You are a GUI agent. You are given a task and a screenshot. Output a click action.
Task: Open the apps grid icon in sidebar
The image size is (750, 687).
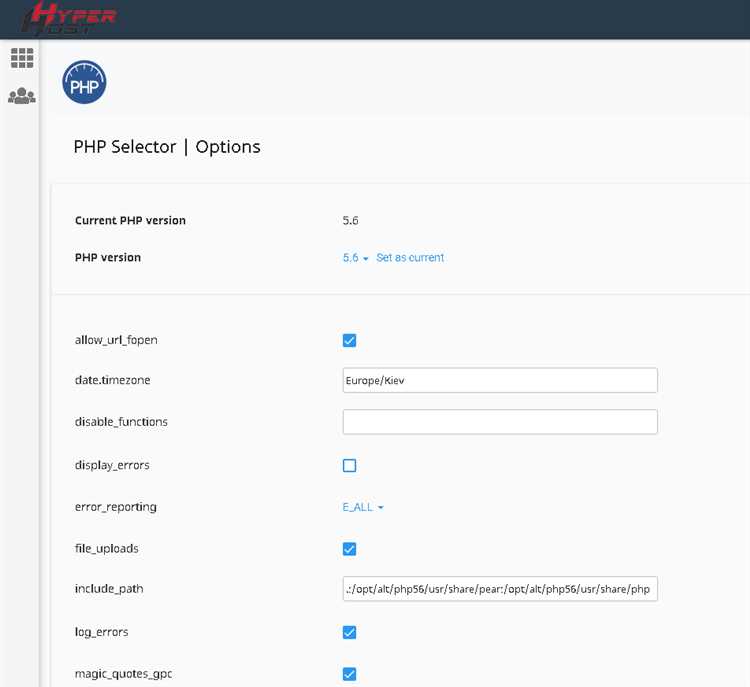tap(22, 58)
